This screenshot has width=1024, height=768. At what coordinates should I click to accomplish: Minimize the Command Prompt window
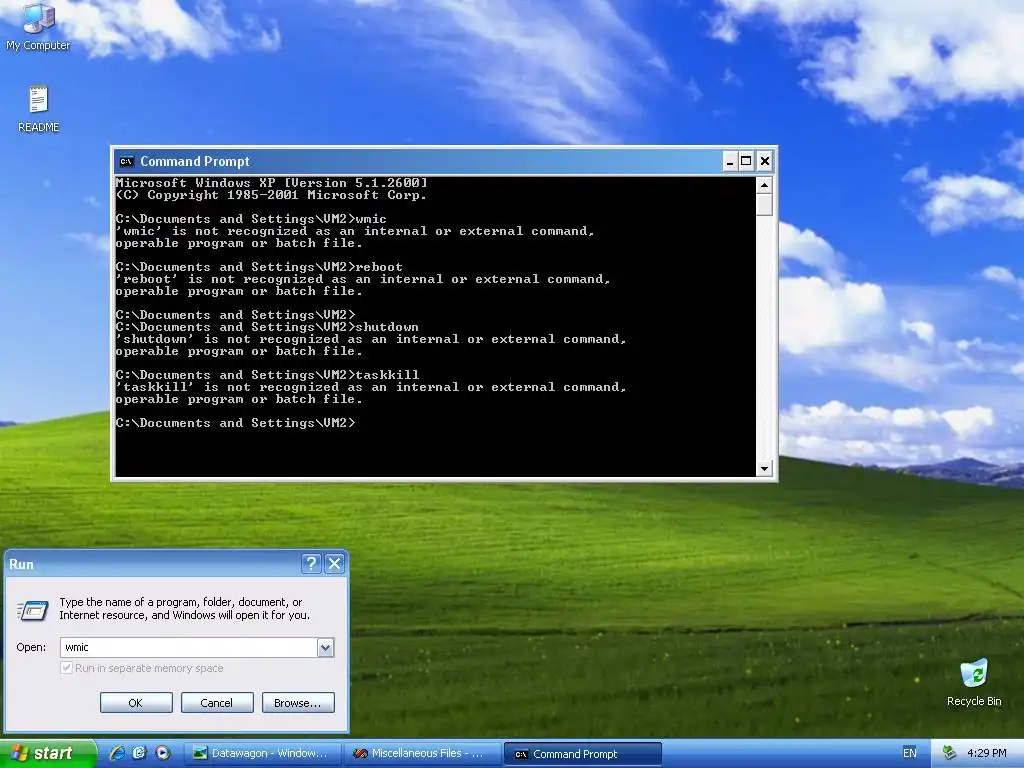click(x=730, y=161)
